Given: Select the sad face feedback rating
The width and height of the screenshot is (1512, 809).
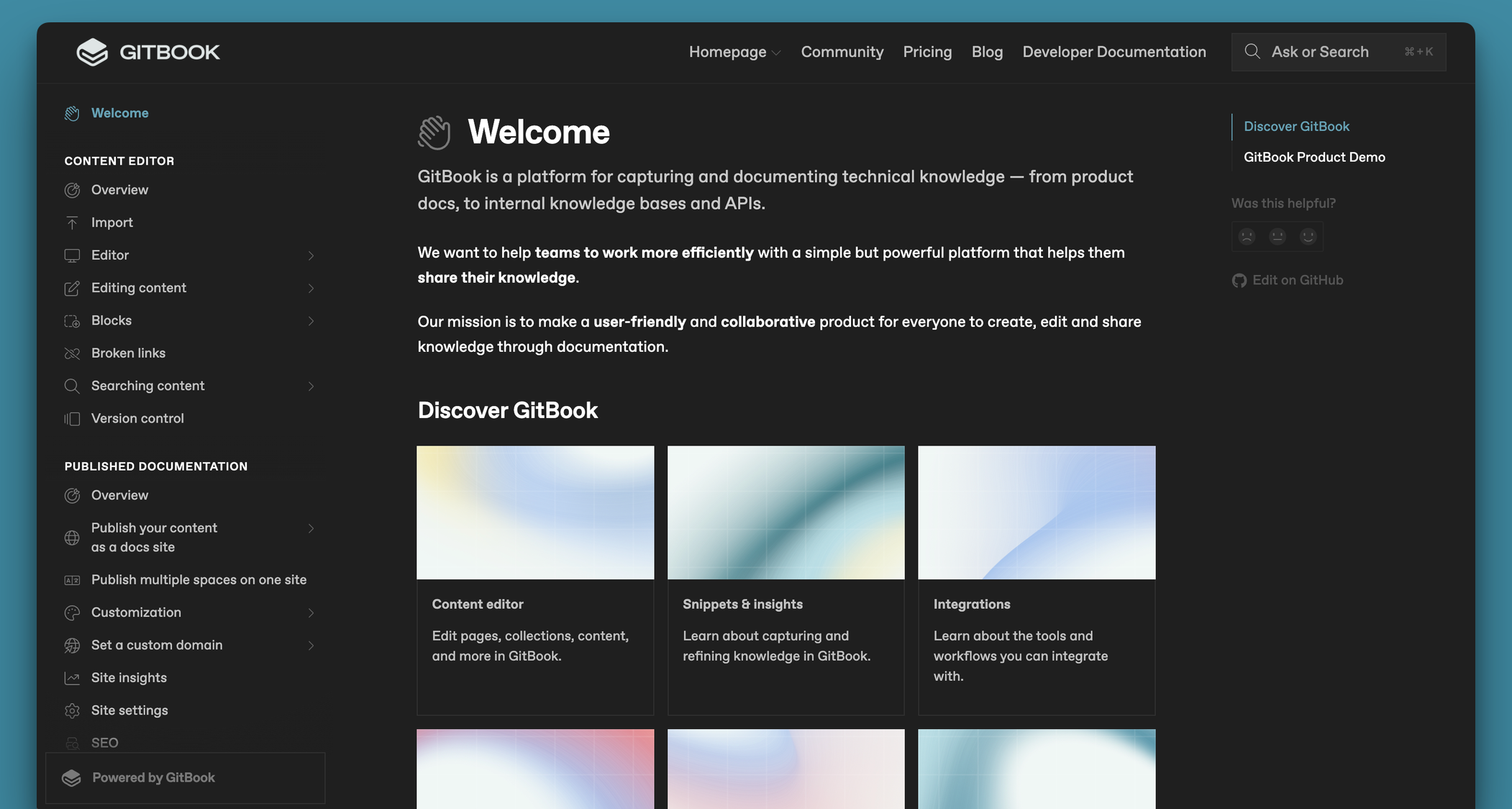Looking at the screenshot, I should click(1246, 236).
